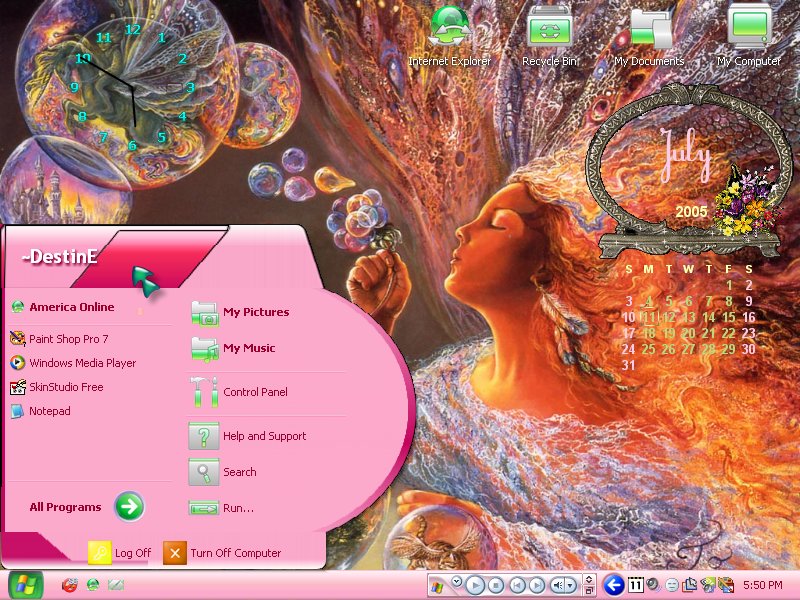Click the system clock showing 5:50 PM
The height and width of the screenshot is (600, 800).
coord(763,585)
